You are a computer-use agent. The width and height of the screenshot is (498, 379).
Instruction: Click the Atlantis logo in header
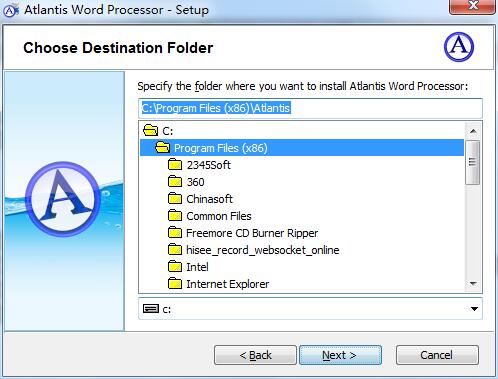(459, 47)
